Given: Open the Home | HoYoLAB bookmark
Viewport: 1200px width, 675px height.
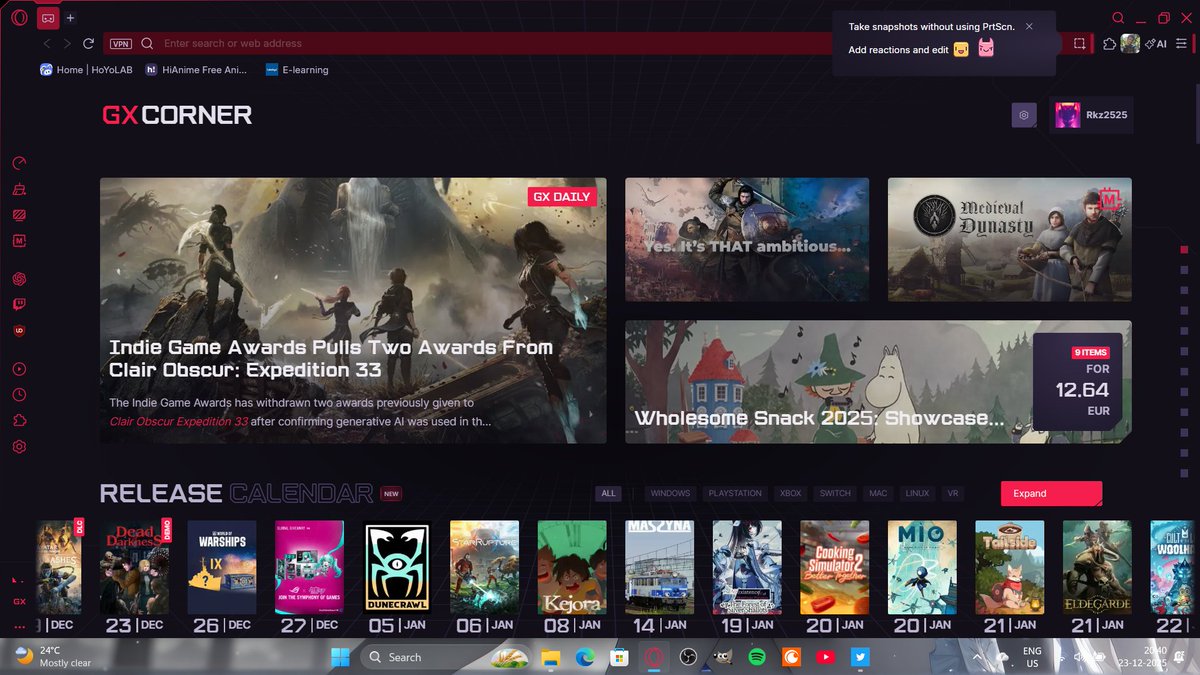Looking at the screenshot, I should pos(85,70).
